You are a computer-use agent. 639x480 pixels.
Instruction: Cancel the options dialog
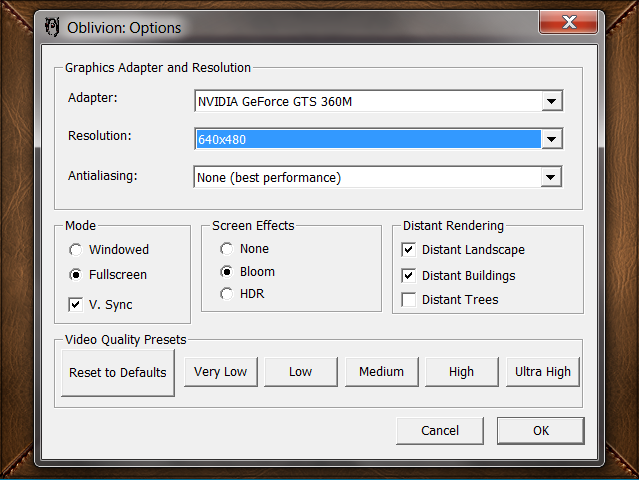440,431
